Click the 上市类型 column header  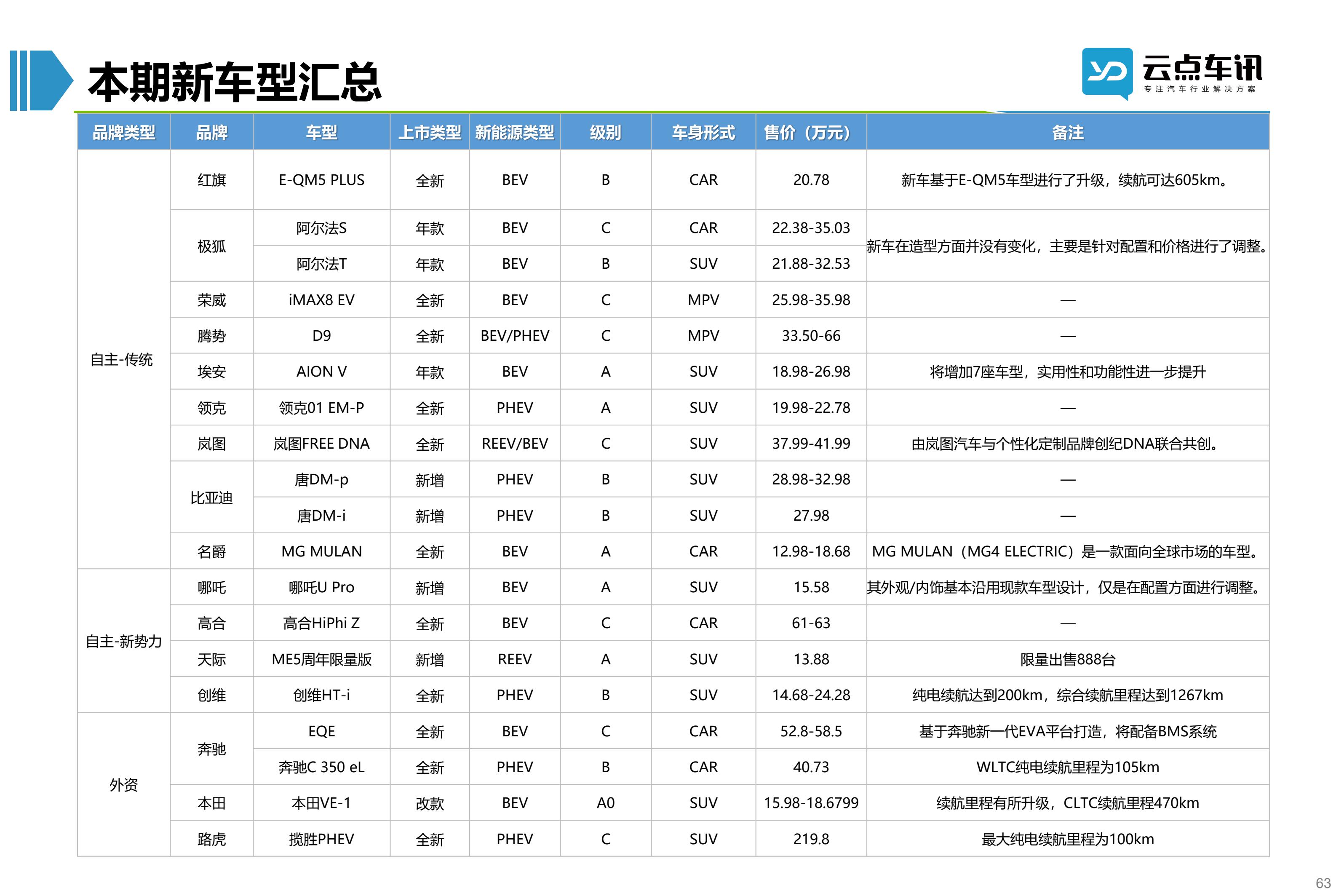[430, 132]
